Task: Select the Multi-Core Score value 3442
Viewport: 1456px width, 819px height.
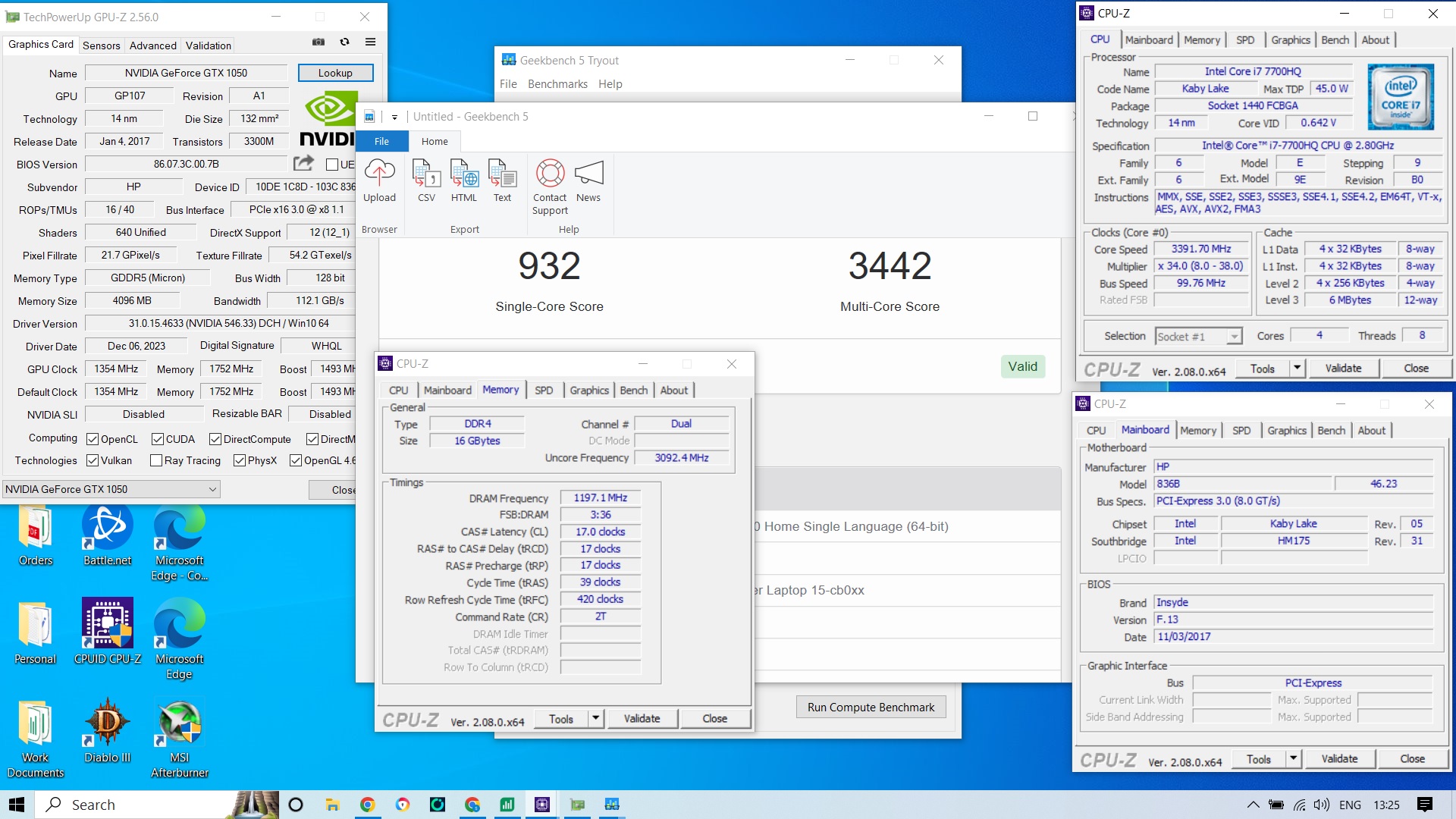Action: 890,266
